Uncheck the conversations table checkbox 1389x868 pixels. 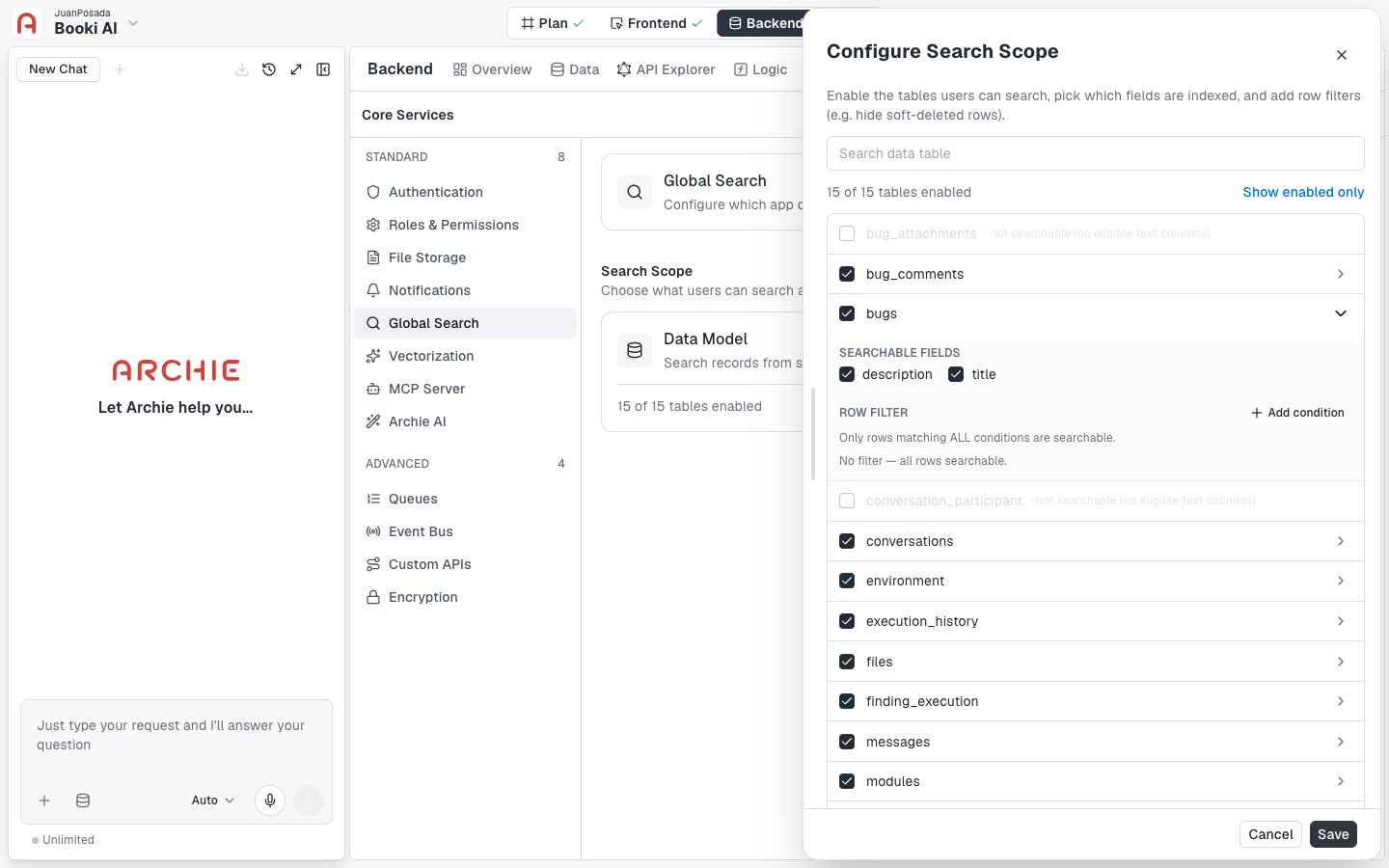[847, 541]
